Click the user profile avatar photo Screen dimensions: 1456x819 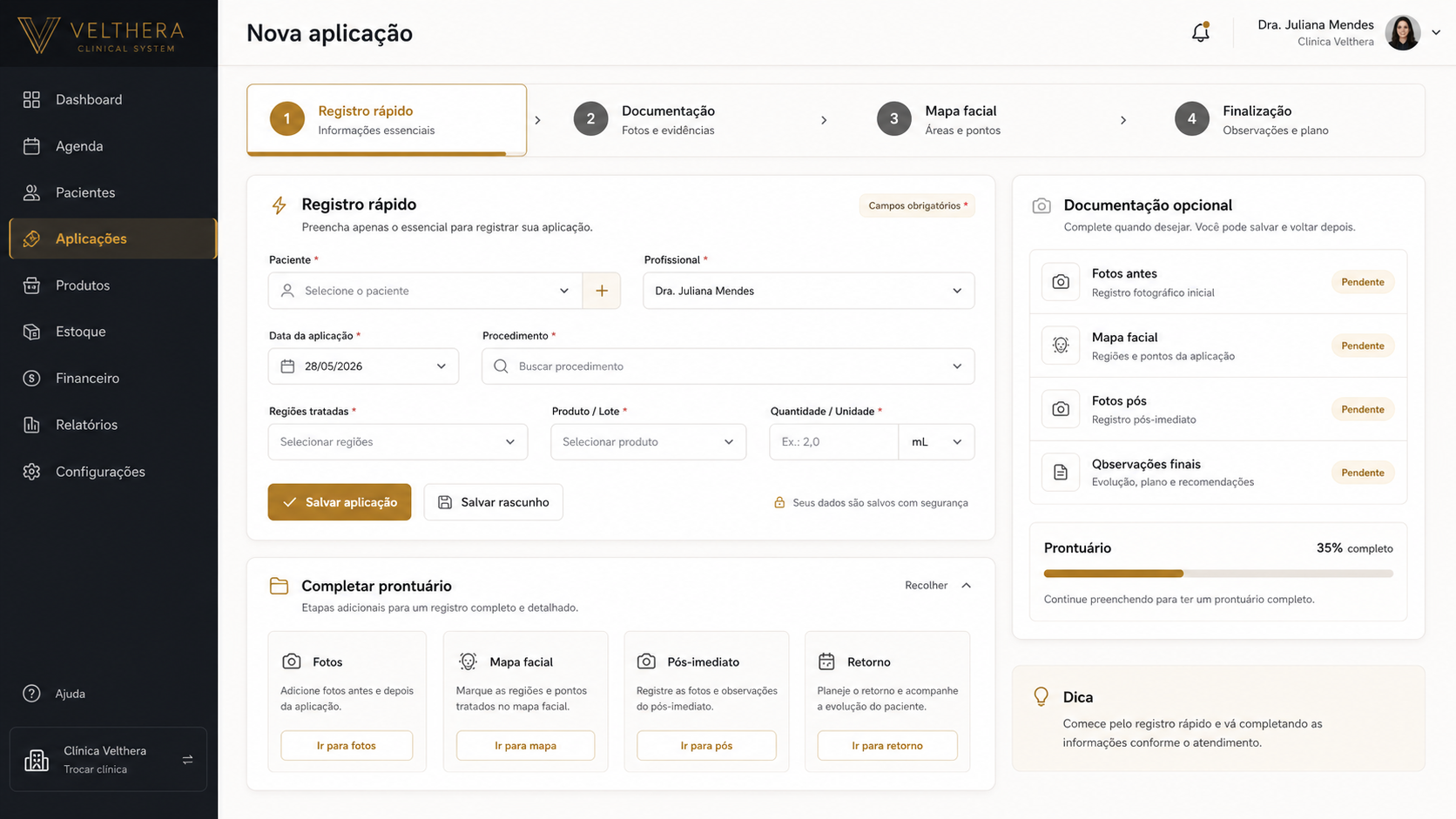click(1402, 33)
